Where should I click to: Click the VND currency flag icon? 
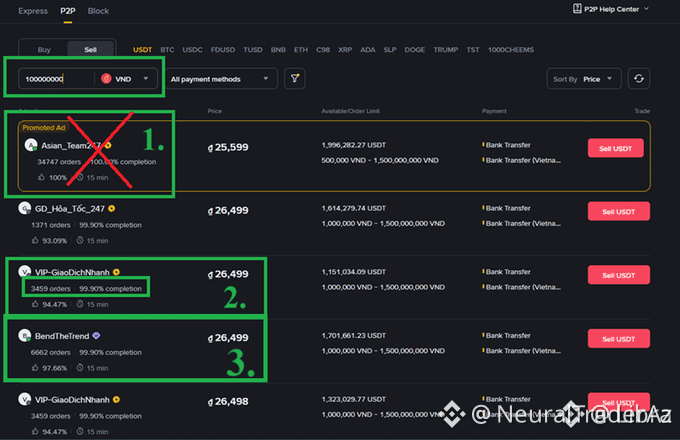[106, 78]
